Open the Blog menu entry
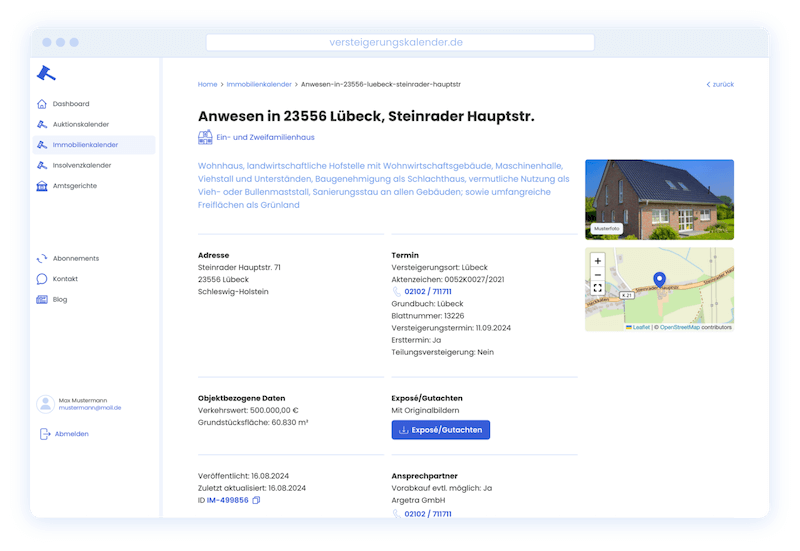 pyautogui.click(x=60, y=300)
